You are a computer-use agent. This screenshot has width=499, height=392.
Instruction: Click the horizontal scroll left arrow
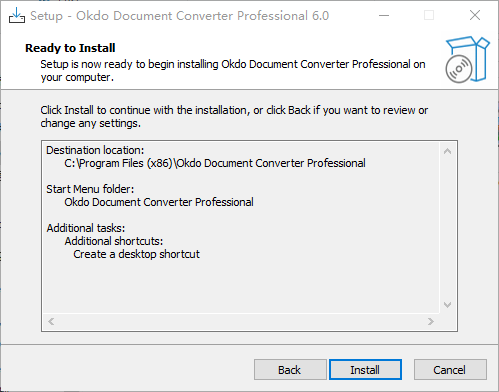[51, 321]
